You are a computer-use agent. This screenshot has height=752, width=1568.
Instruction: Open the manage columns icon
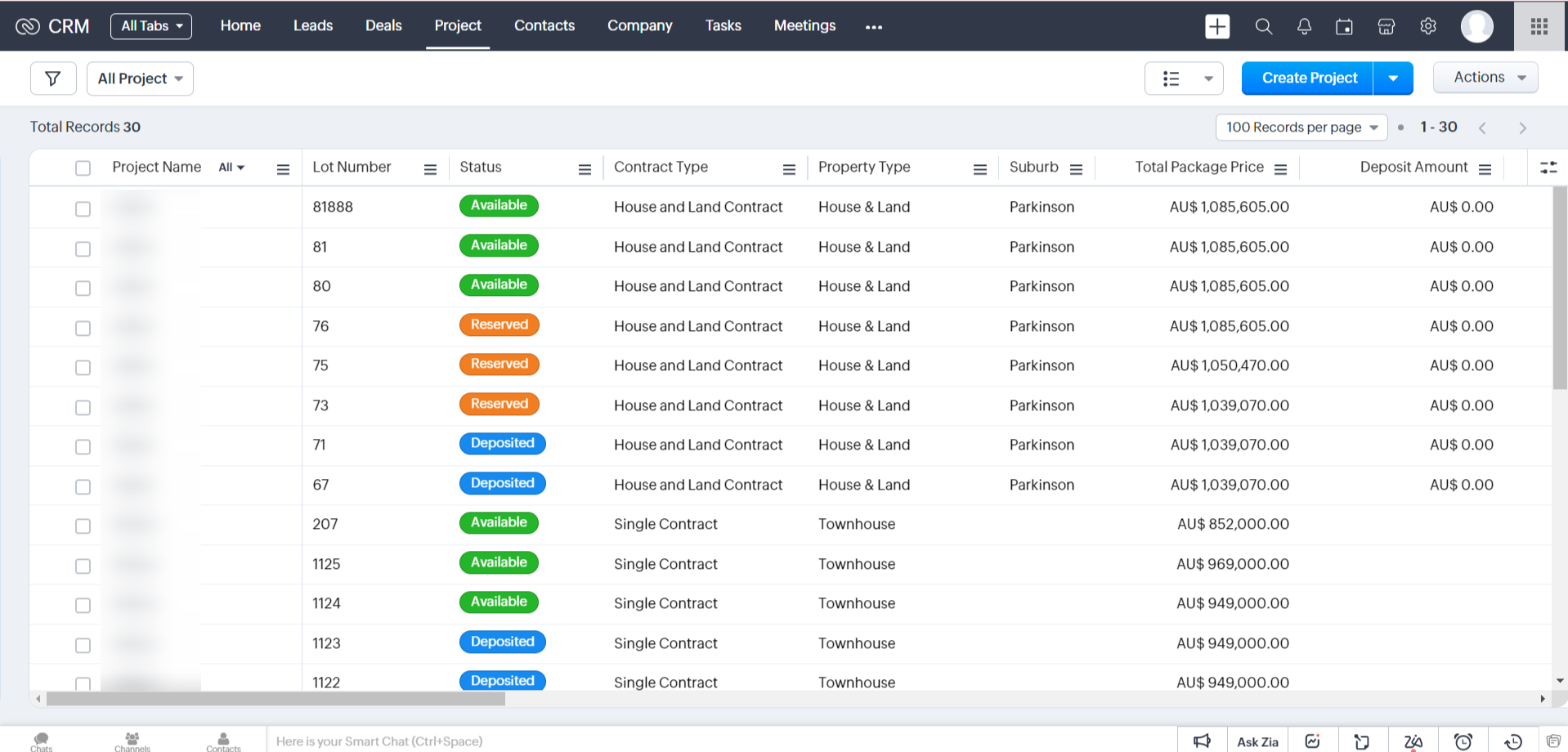1548,168
